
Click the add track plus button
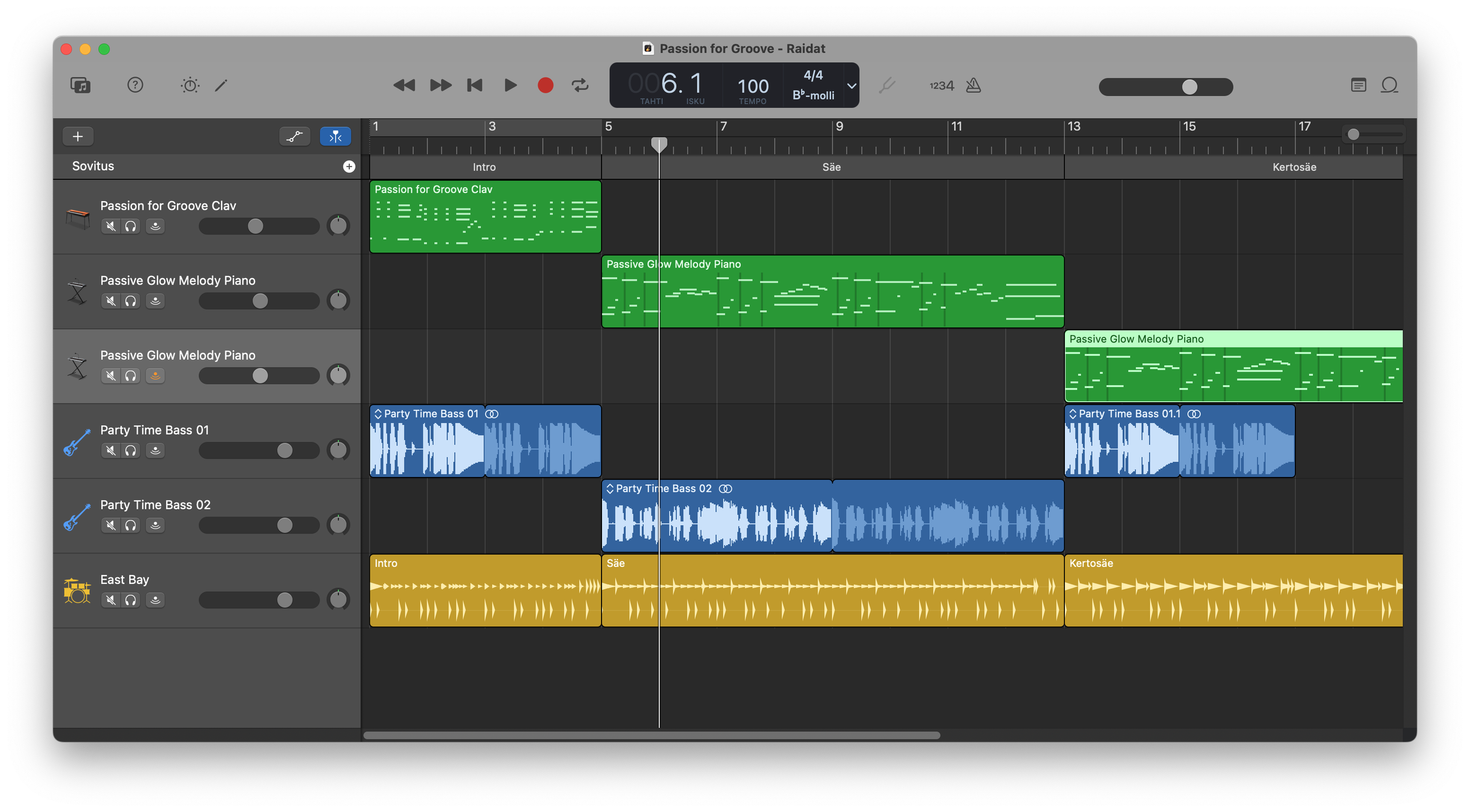click(x=78, y=136)
